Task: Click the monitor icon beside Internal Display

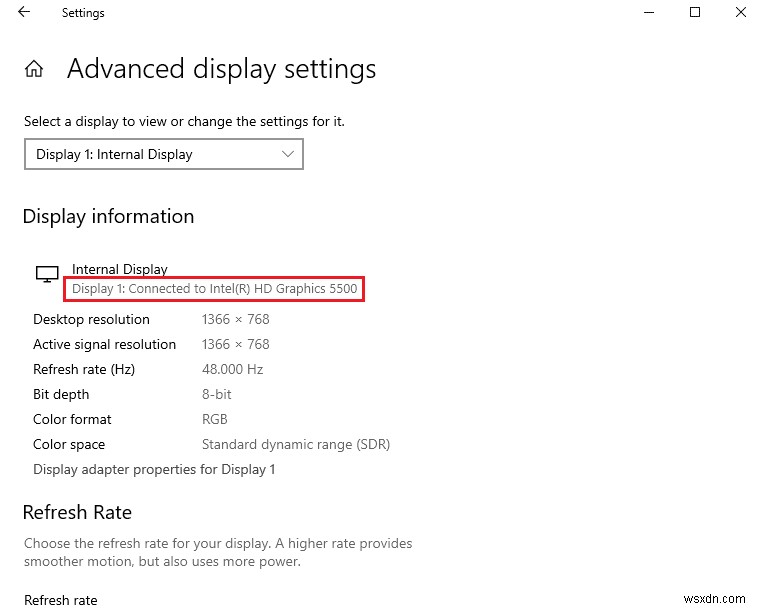Action: coord(47,274)
